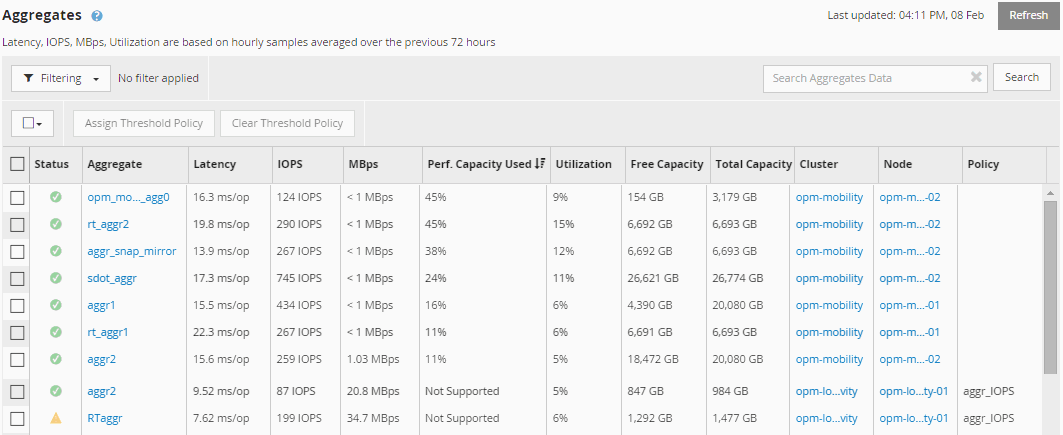
Task: Sort by the Latency column header
Action: point(214,164)
